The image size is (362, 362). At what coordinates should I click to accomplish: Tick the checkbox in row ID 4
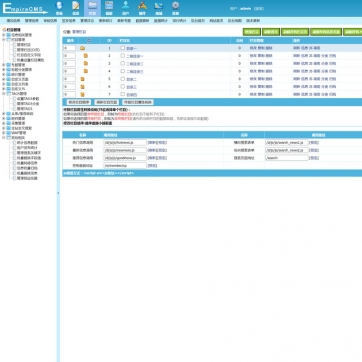(123, 71)
